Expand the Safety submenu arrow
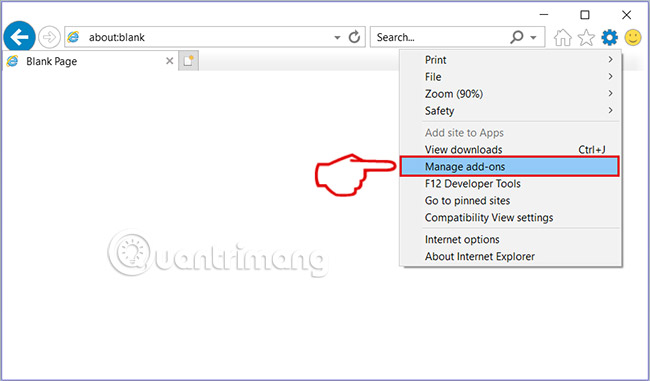 (610, 111)
